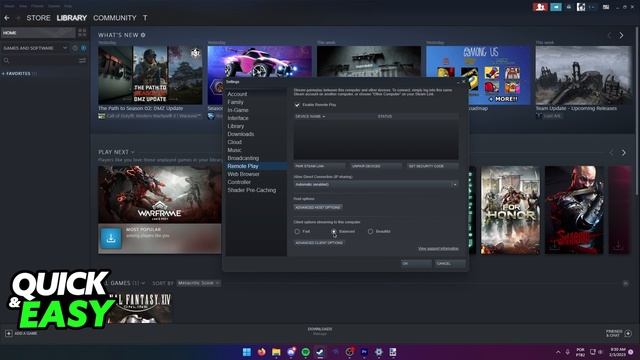640x360 pixels.
Task: Open For Honor game thumbnail
Action: pyautogui.click(x=510, y=210)
